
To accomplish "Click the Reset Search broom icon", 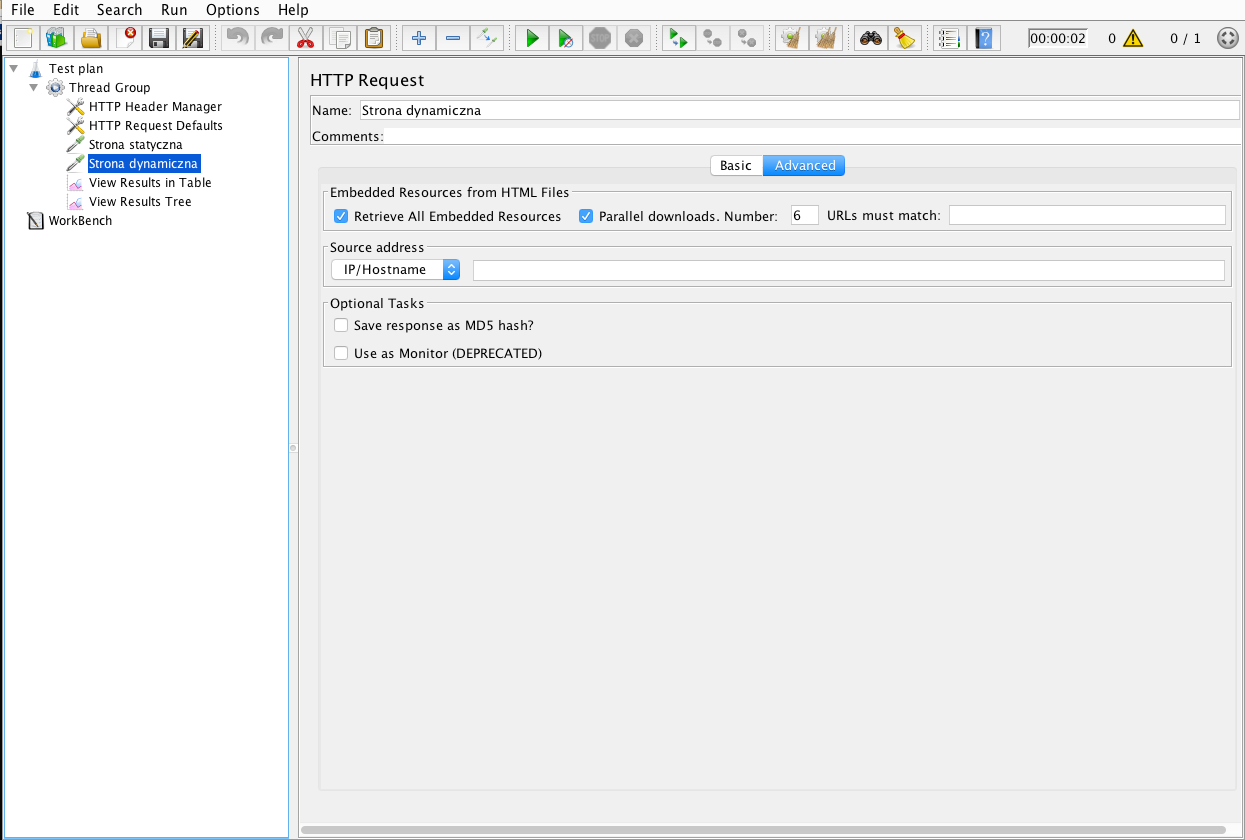I will click(x=905, y=39).
